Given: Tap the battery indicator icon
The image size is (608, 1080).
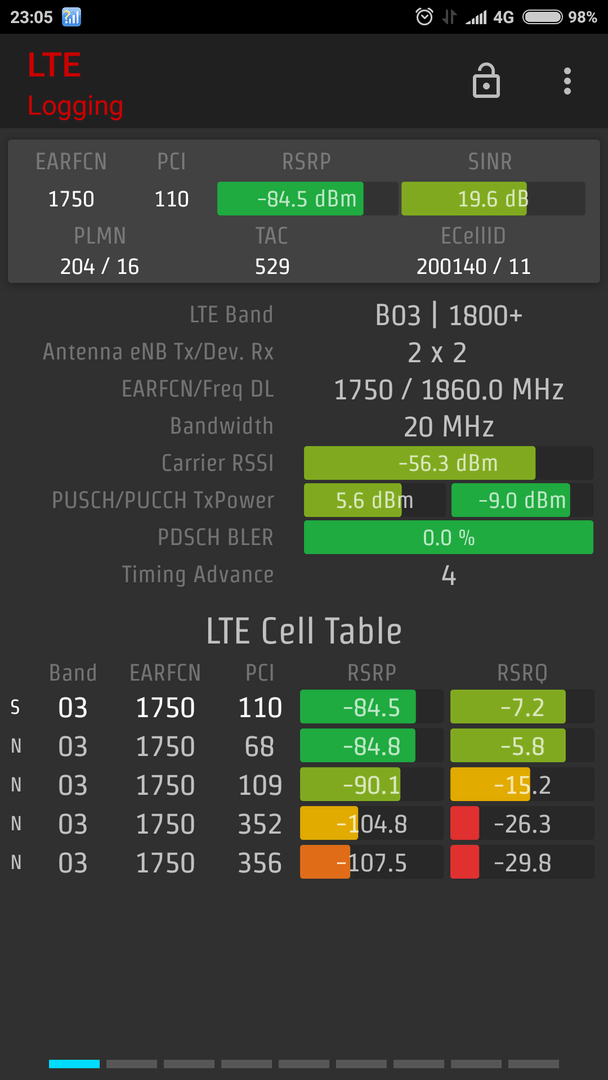Looking at the screenshot, I should (x=542, y=17).
